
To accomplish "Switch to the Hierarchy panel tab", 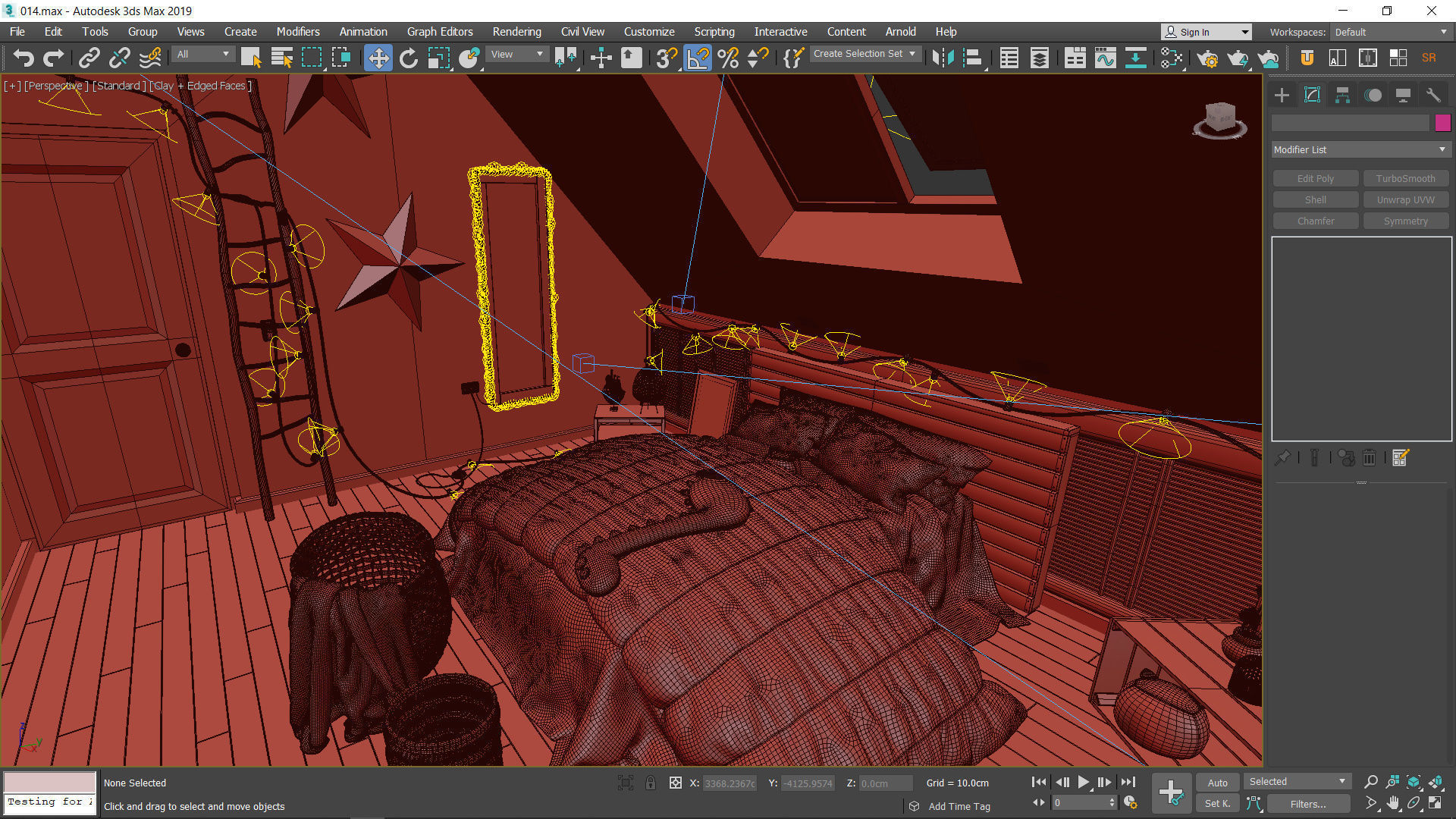I will coord(1342,95).
